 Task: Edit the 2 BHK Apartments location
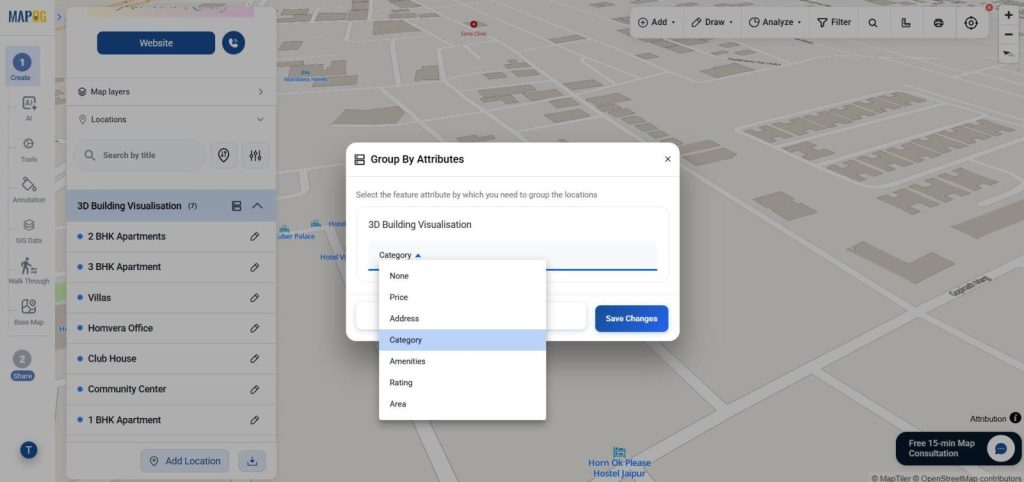pos(255,236)
